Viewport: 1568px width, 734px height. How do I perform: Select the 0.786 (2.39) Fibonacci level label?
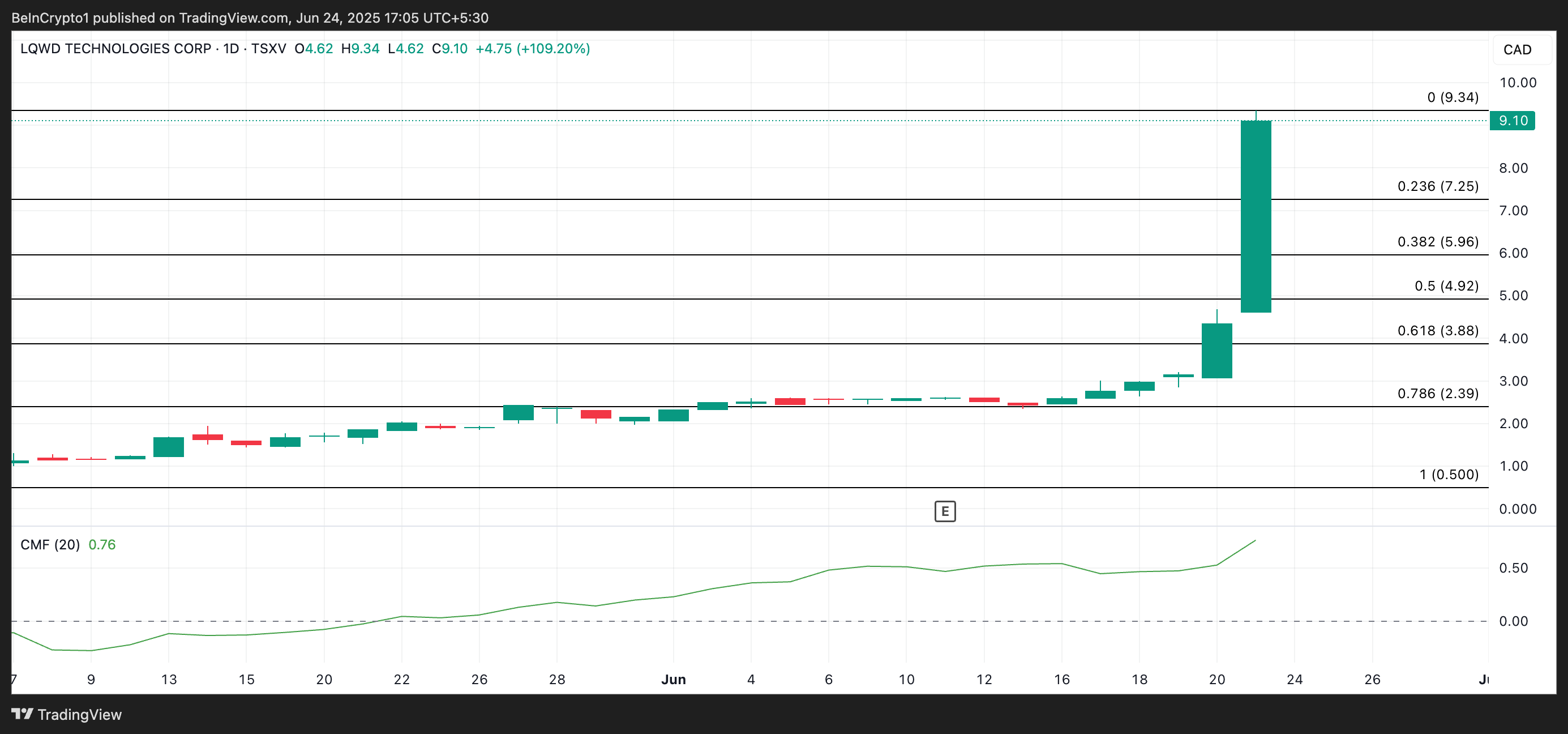(1437, 394)
